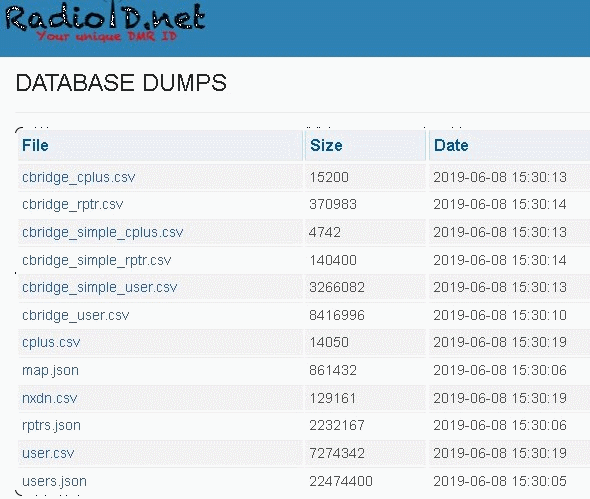Download cbridge_simple_user.csv
590x499 pixels.
pyautogui.click(x=99, y=287)
